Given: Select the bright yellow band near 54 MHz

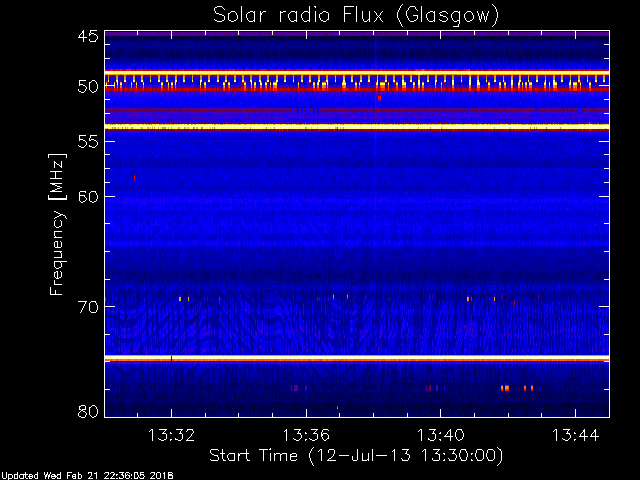Looking at the screenshot, I should 356,127.
